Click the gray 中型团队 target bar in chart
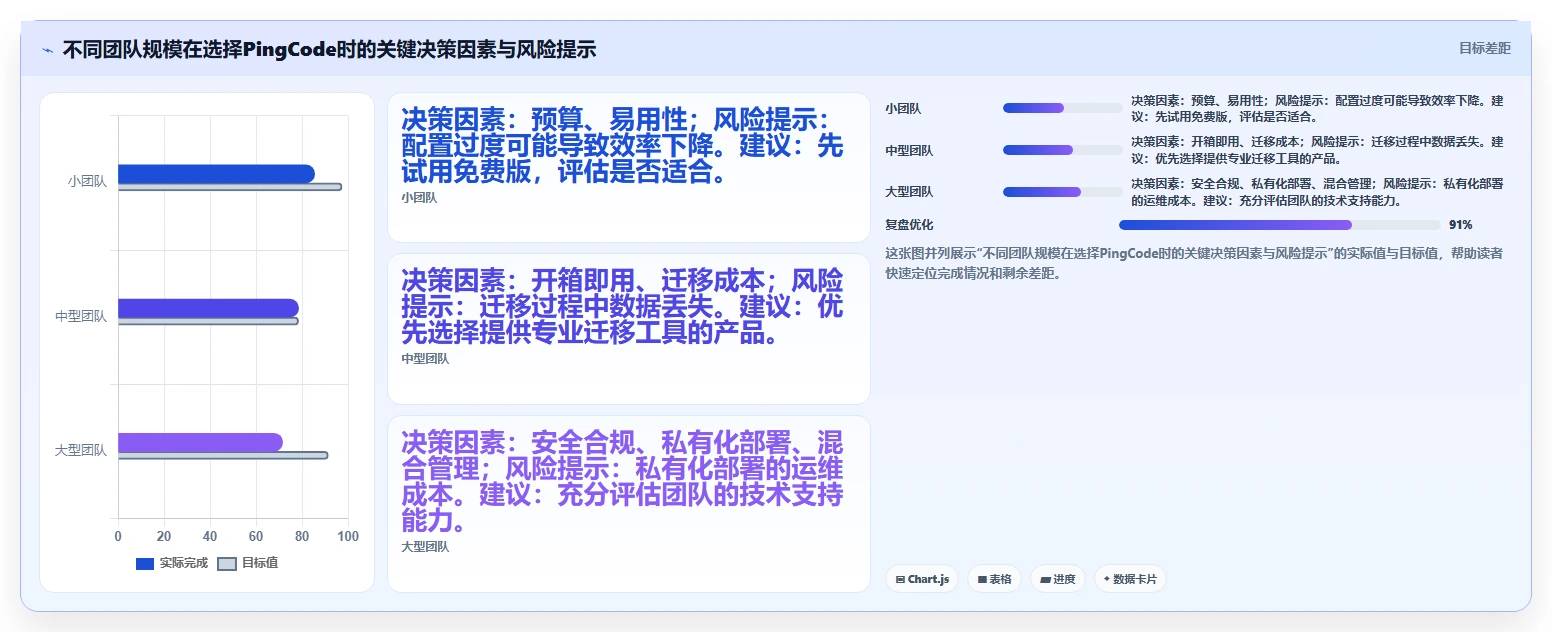Viewport: 1552px width, 632px height. tap(208, 321)
